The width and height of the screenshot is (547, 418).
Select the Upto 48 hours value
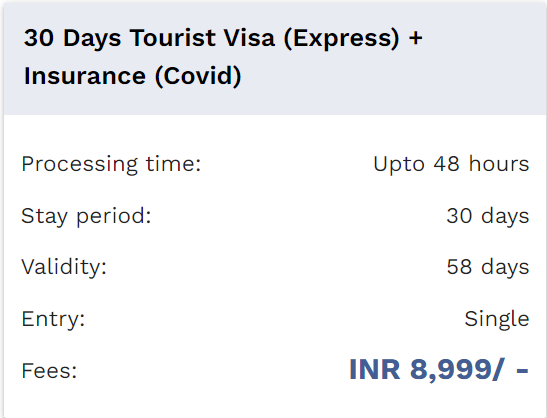[x=451, y=164]
